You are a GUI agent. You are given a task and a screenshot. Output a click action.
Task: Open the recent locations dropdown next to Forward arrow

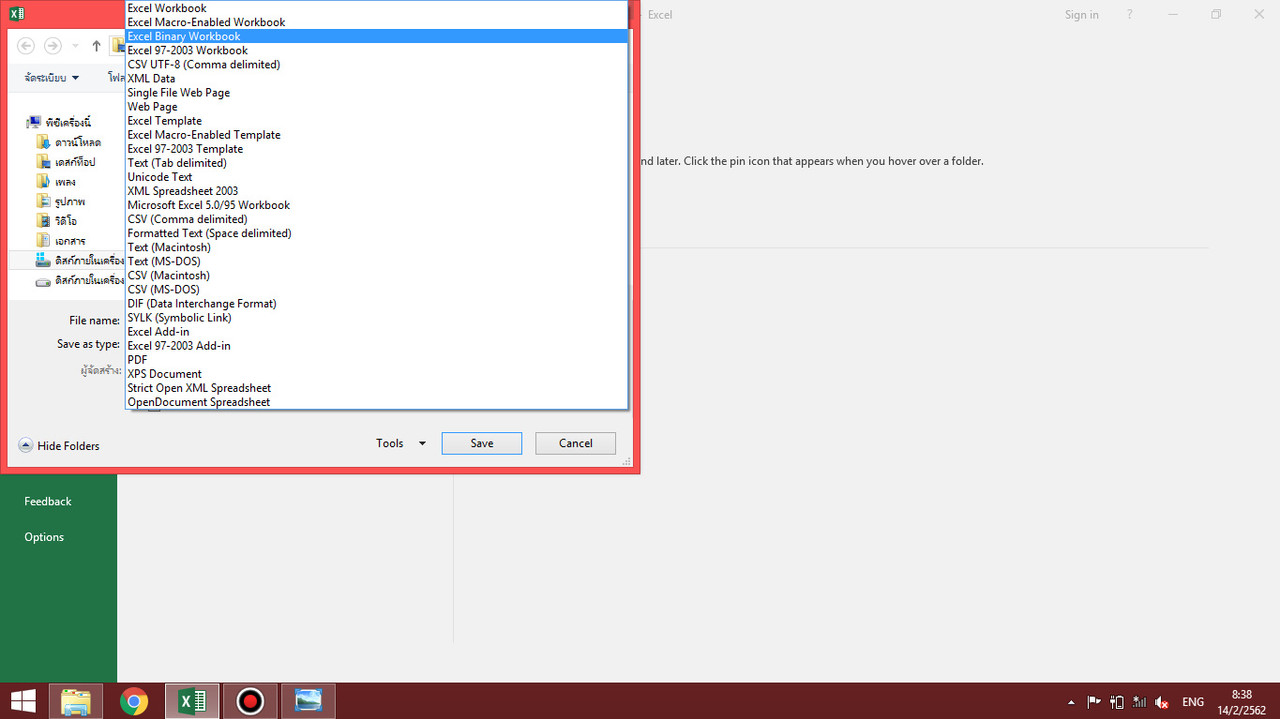(x=74, y=46)
